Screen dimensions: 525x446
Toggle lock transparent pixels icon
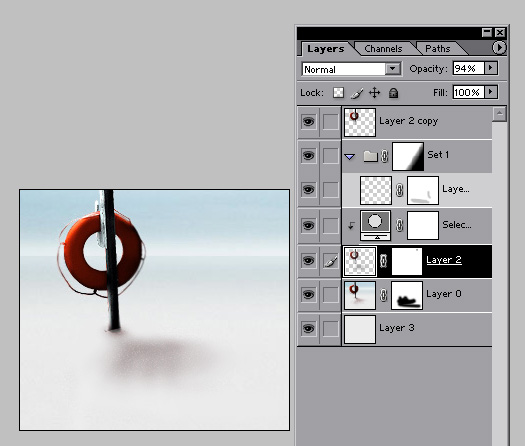tap(338, 92)
